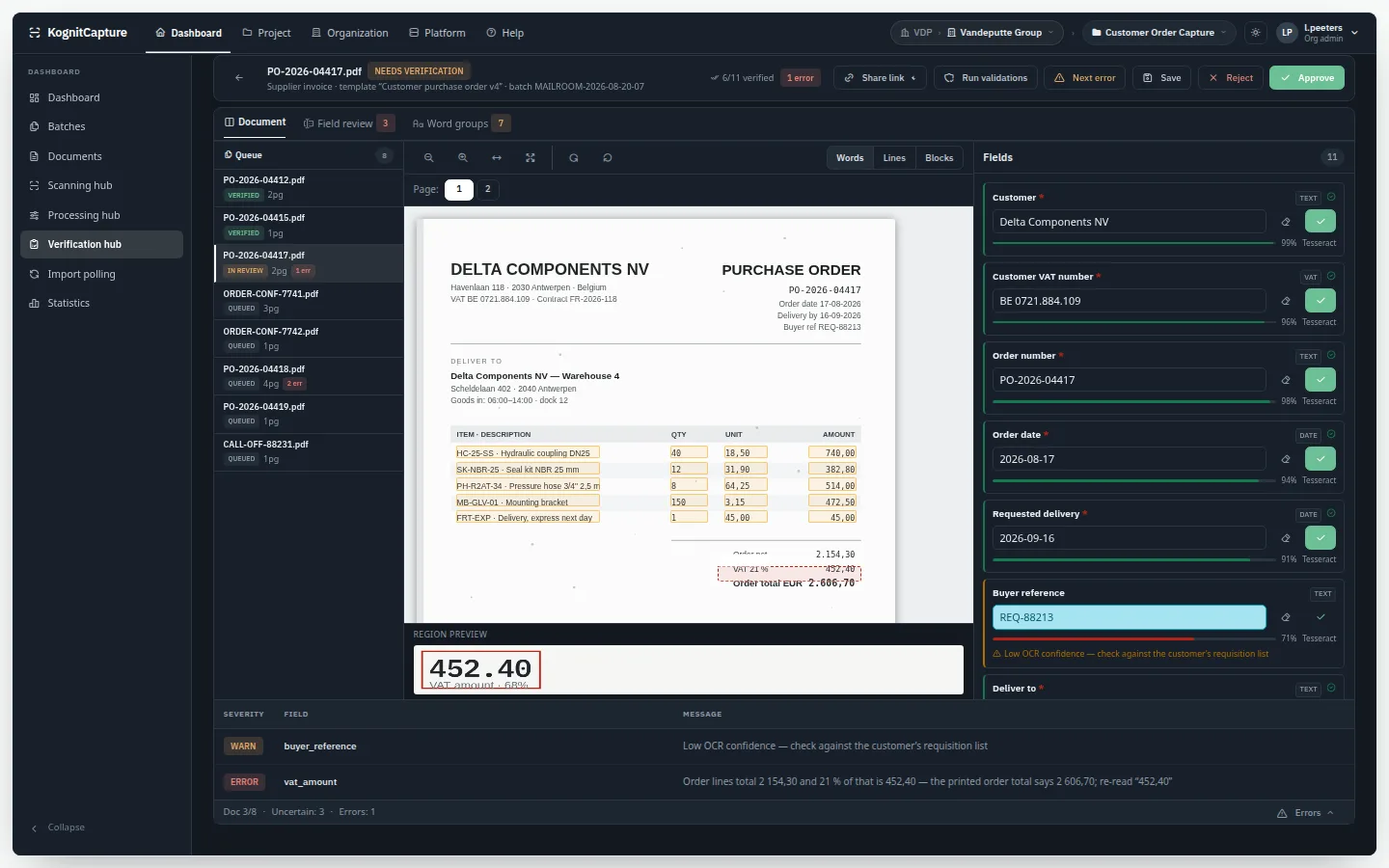Open Batches in the sidebar
The height and width of the screenshot is (868, 1389).
[x=101, y=127]
